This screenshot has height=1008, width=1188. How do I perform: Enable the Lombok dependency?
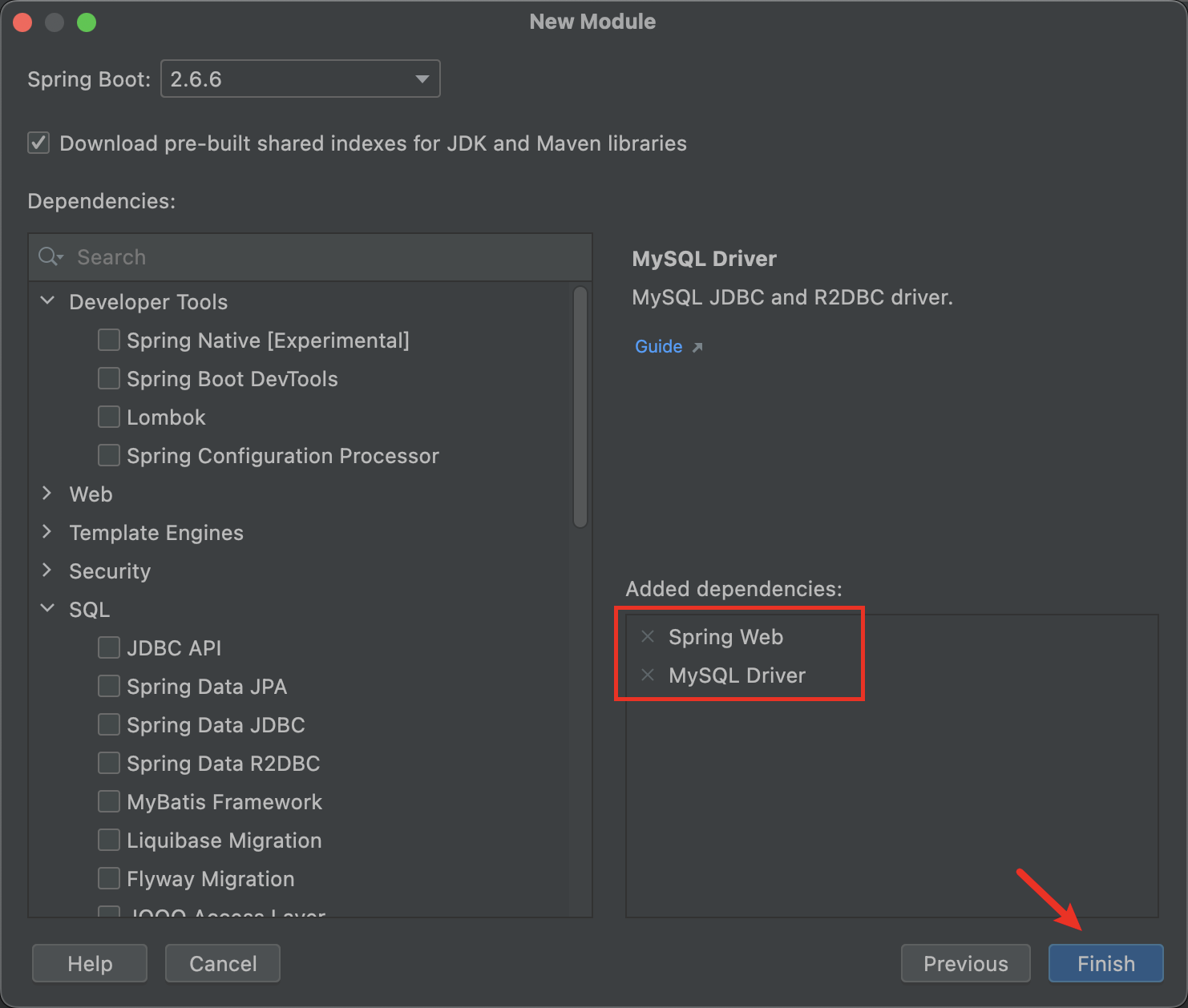[109, 417]
